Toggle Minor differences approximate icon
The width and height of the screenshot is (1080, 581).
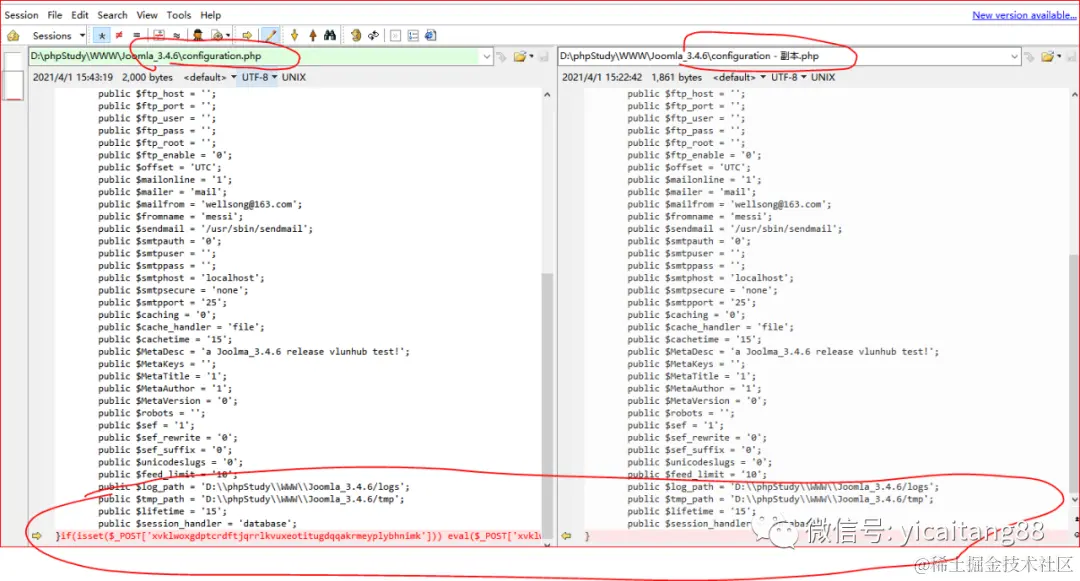[x=176, y=35]
